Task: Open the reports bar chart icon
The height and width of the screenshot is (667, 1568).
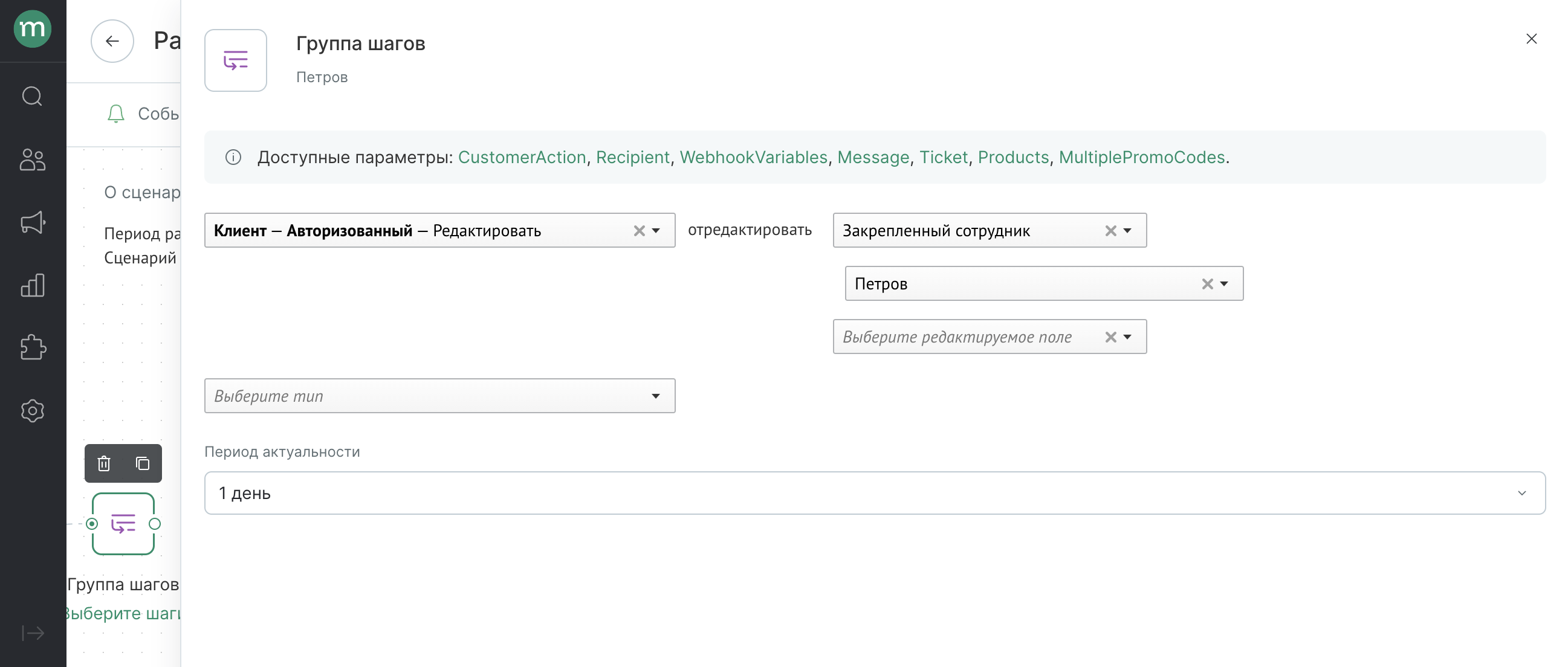Action: tap(32, 285)
